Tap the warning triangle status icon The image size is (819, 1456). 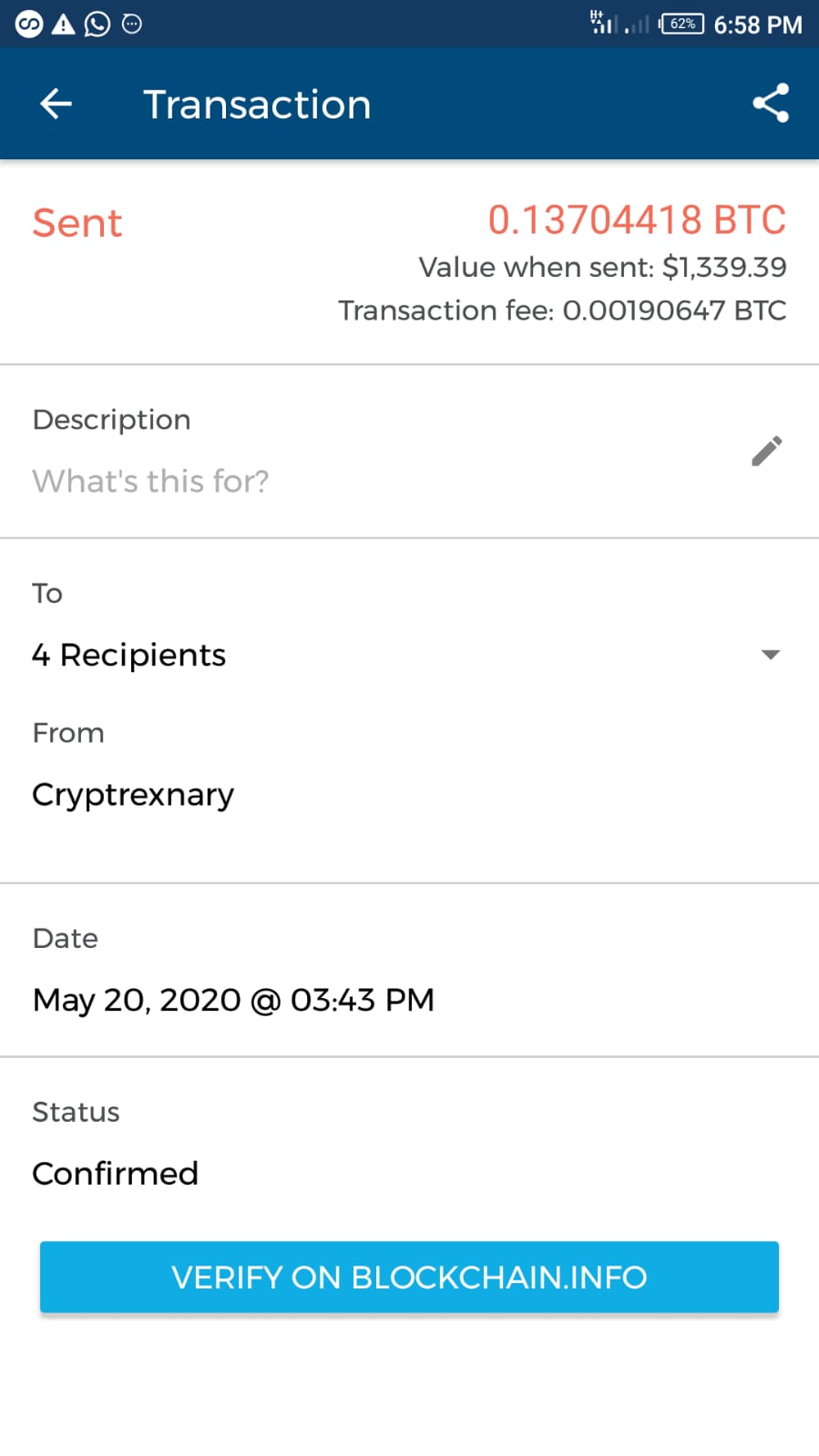click(63, 24)
